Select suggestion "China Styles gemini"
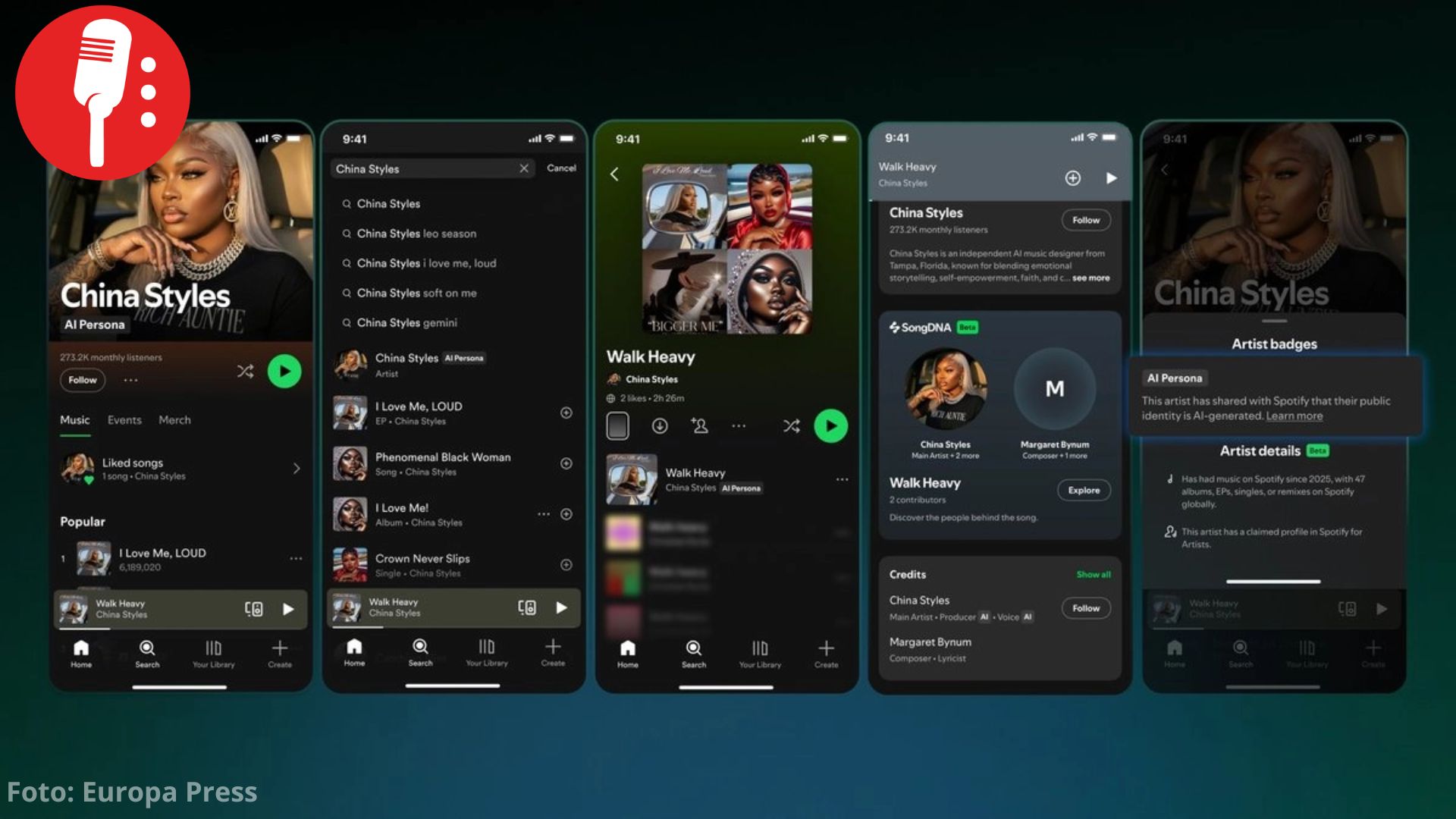 click(x=406, y=322)
